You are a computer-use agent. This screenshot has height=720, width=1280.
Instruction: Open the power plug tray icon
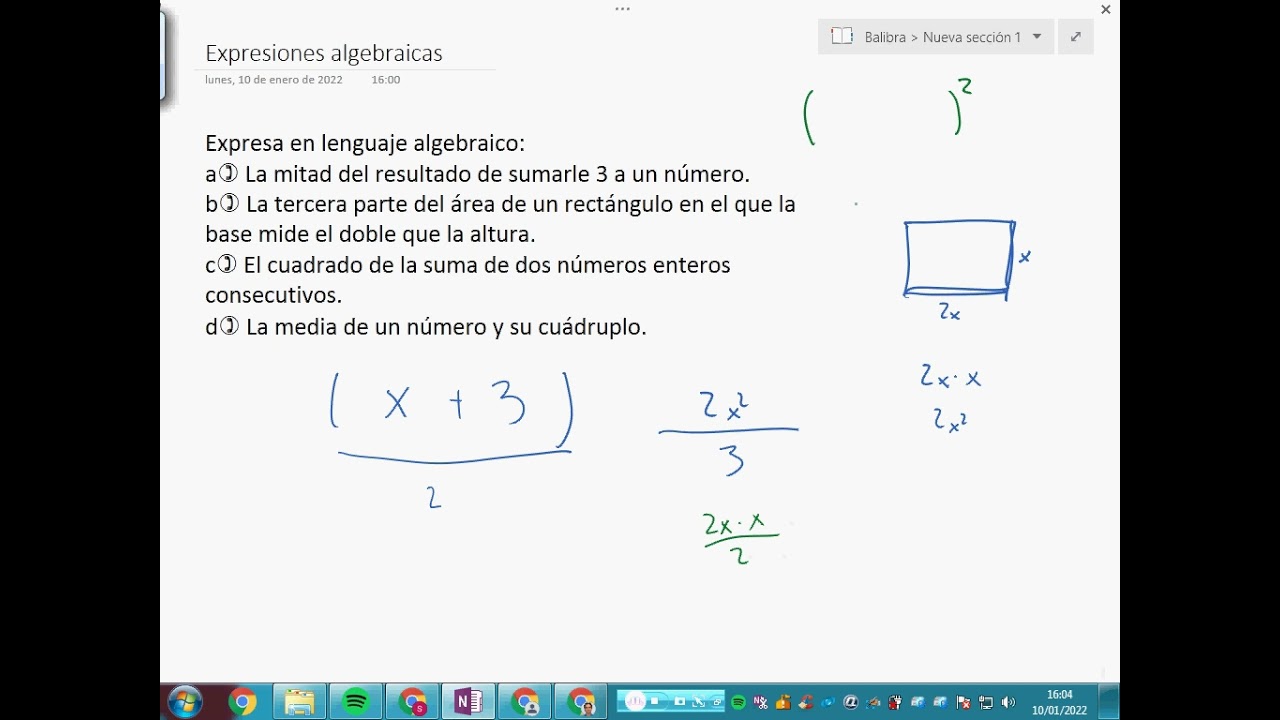895,702
